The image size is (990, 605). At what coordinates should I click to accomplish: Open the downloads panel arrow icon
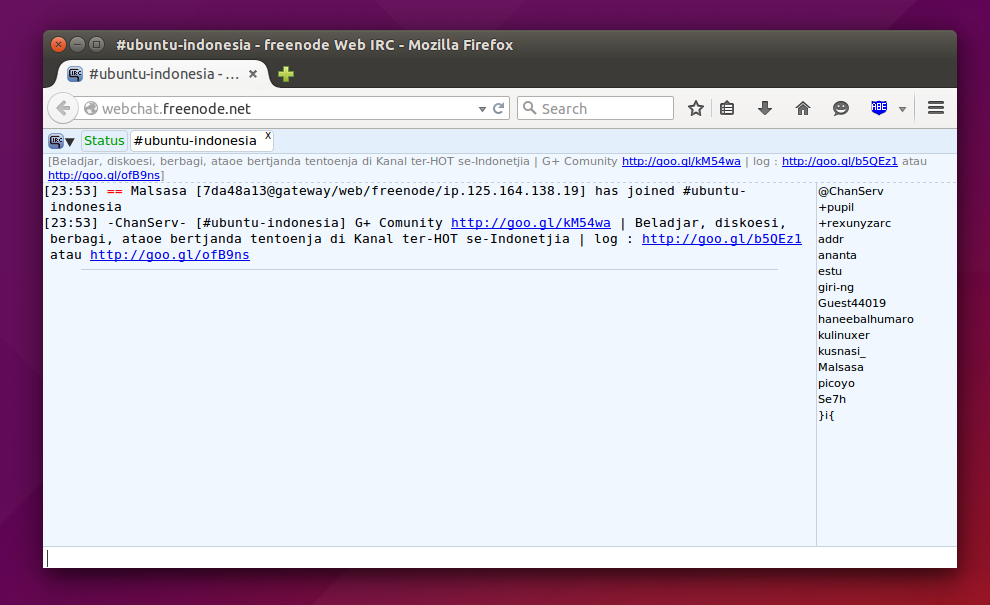[763, 108]
